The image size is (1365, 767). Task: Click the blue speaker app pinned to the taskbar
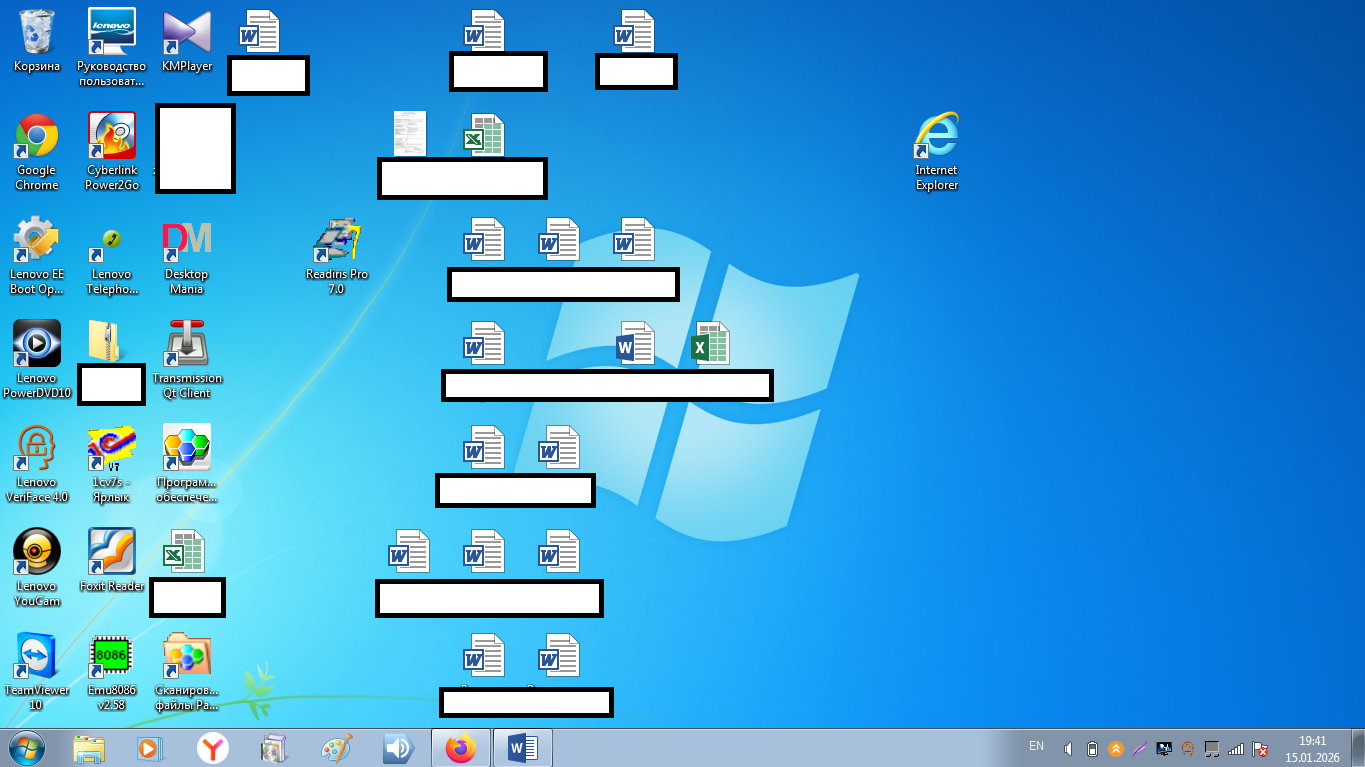pos(398,748)
